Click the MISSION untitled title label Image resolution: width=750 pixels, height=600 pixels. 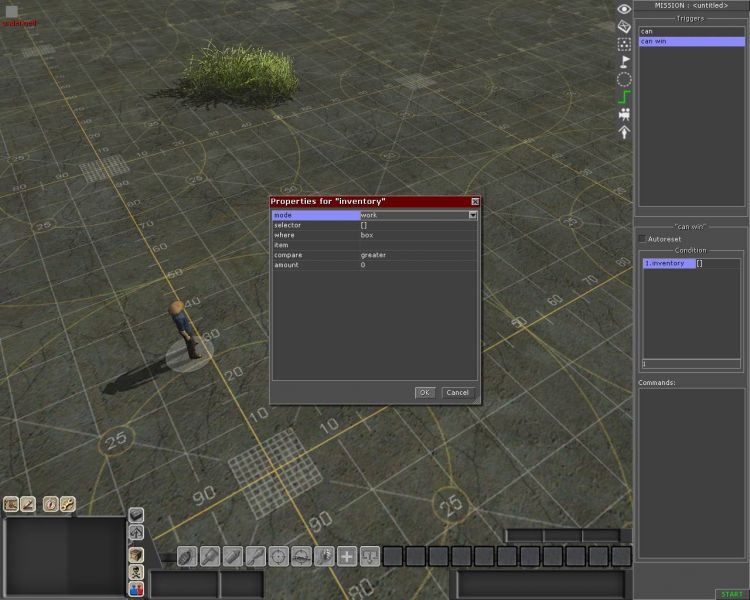(x=691, y=6)
